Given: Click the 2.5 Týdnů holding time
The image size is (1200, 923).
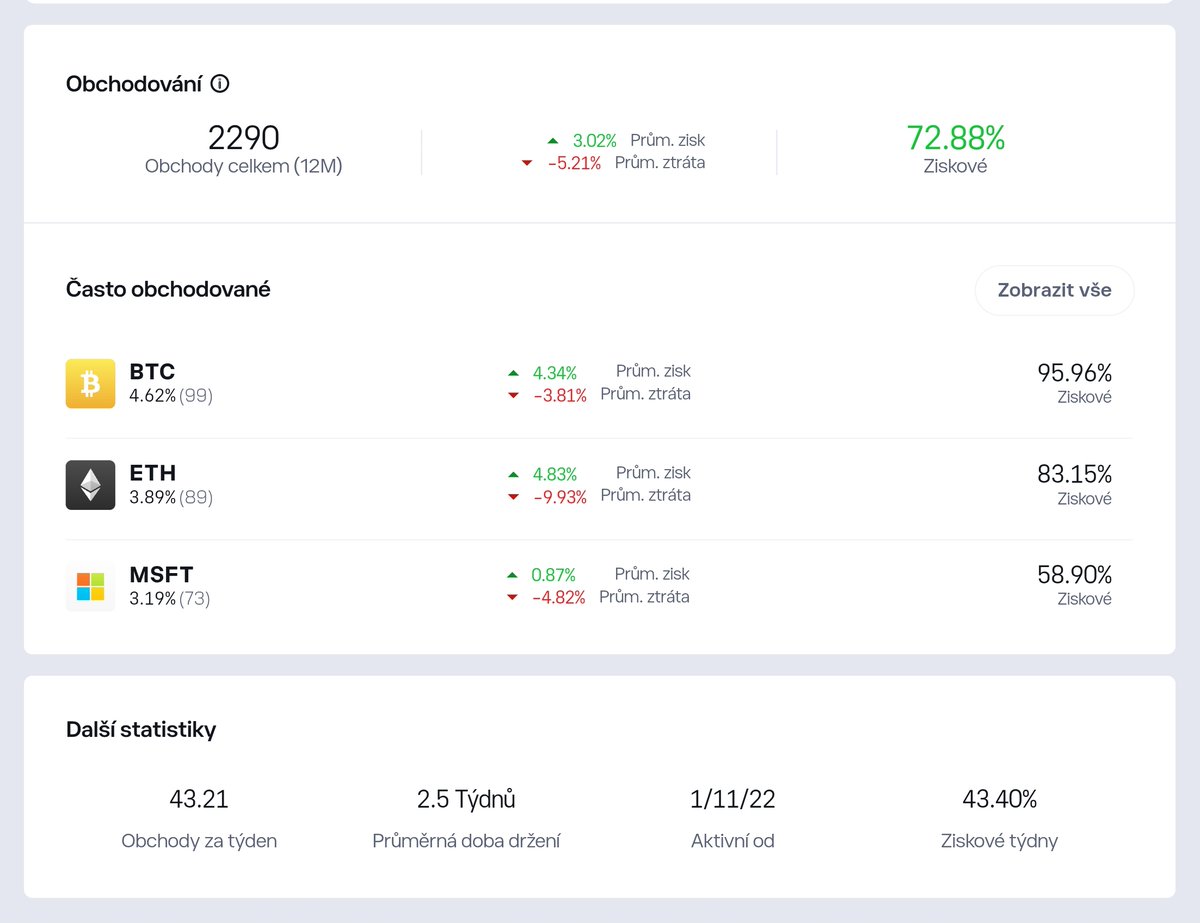Looking at the screenshot, I should point(466,799).
